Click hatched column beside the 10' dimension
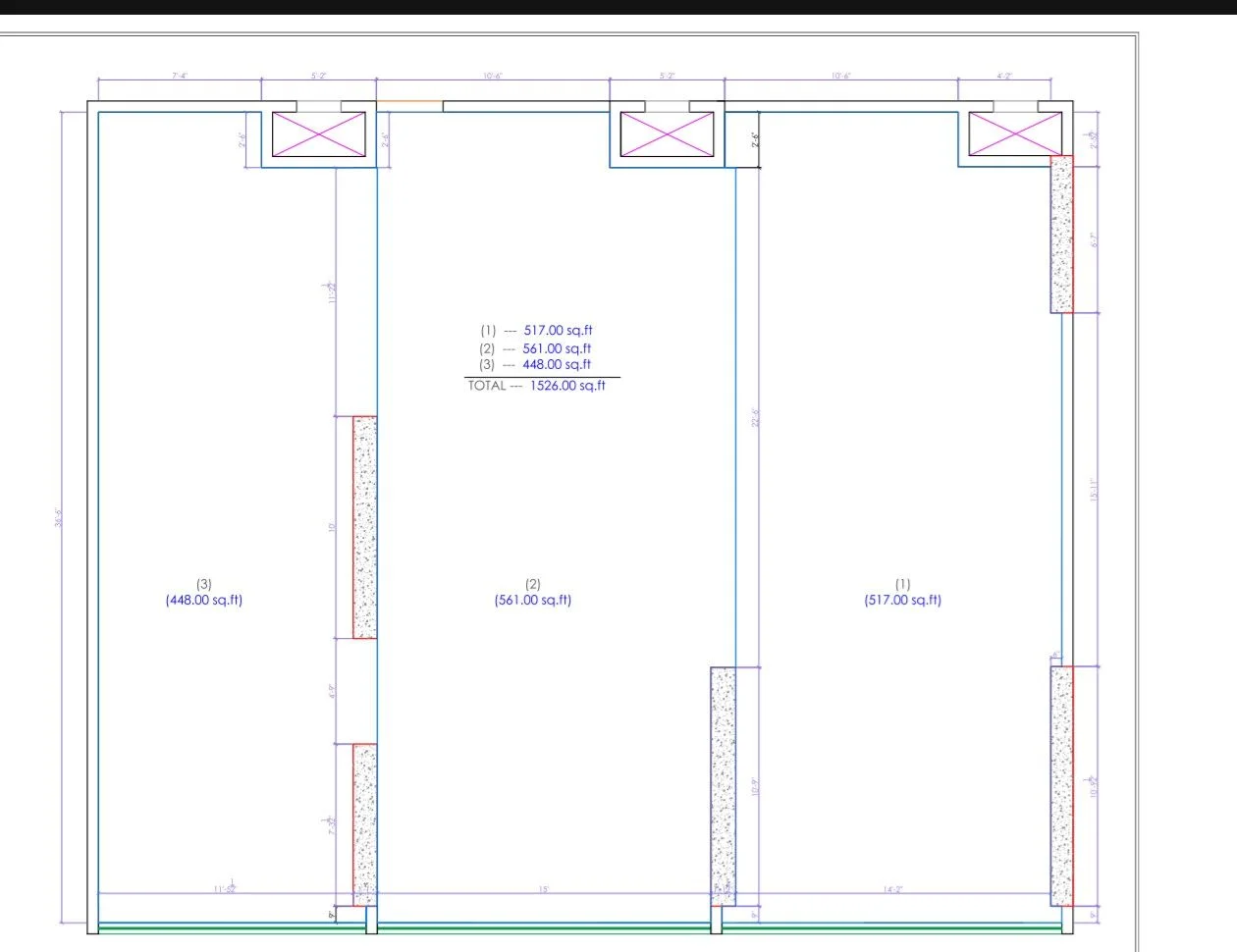This screenshot has height=952, width=1237. click(364, 527)
